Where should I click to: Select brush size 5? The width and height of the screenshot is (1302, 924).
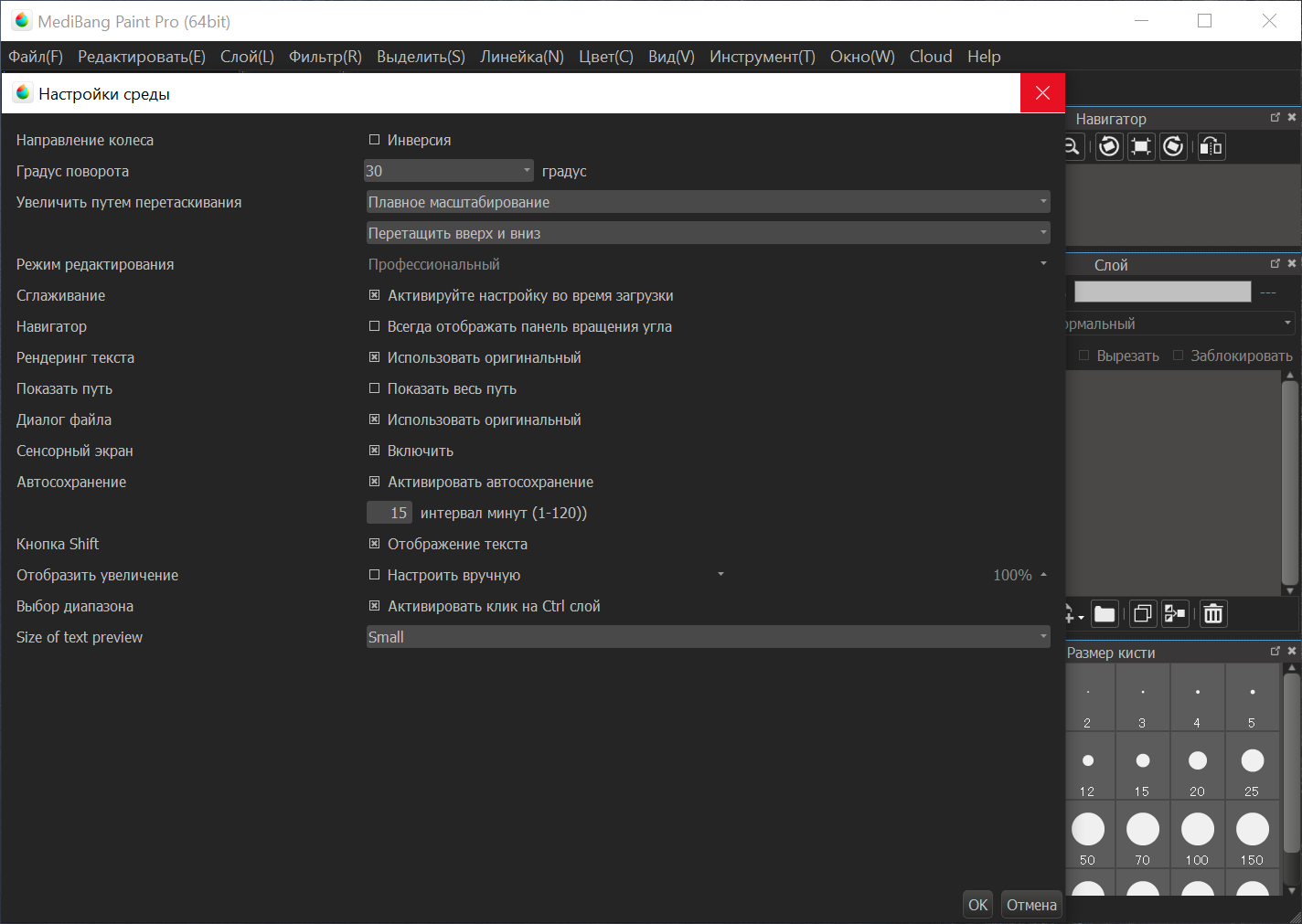tap(1253, 697)
